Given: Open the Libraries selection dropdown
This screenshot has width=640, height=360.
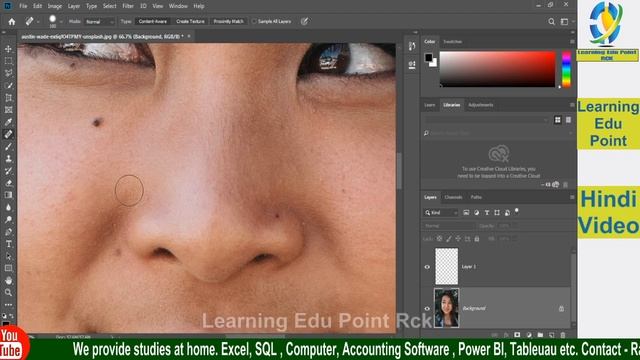Looking at the screenshot, I should point(486,120).
